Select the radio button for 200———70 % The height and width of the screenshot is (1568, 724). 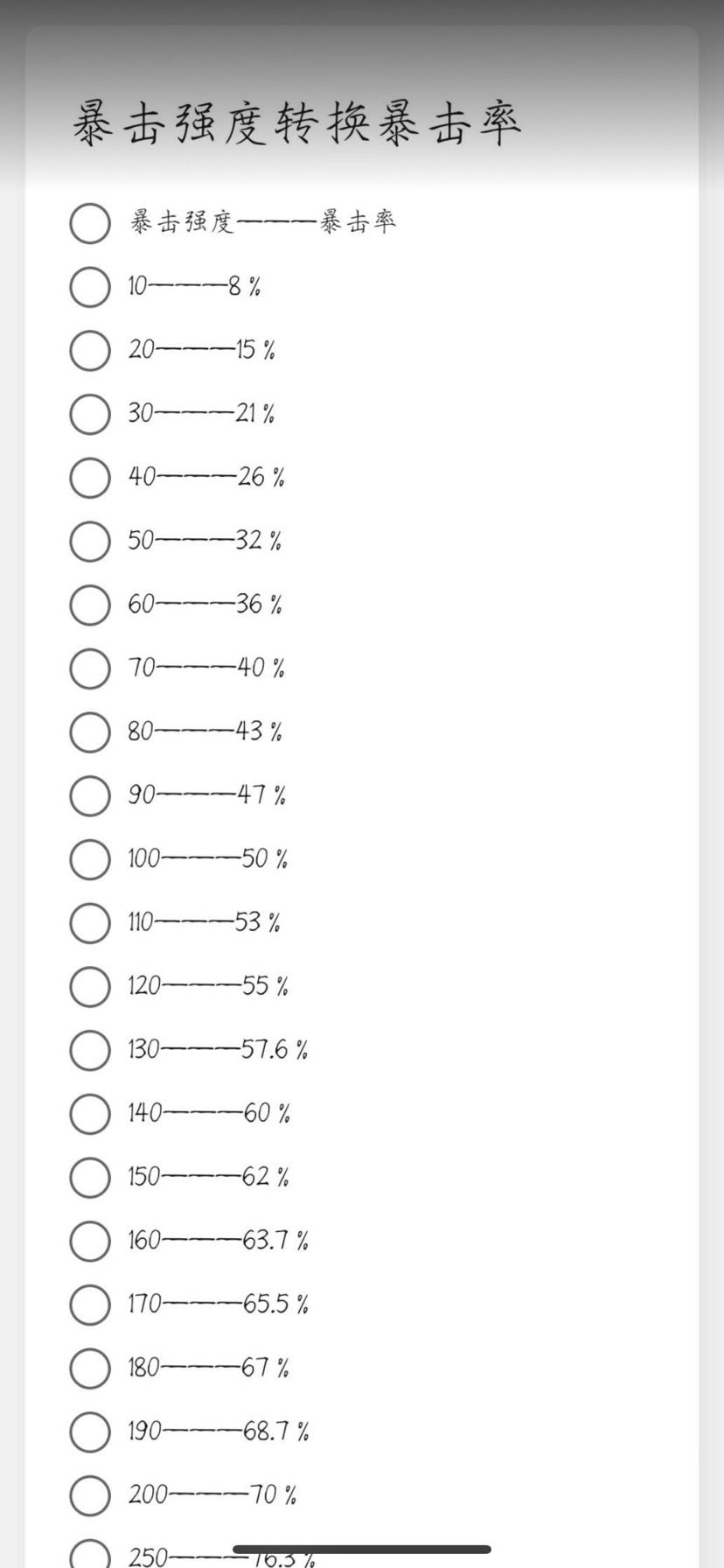(90, 1495)
